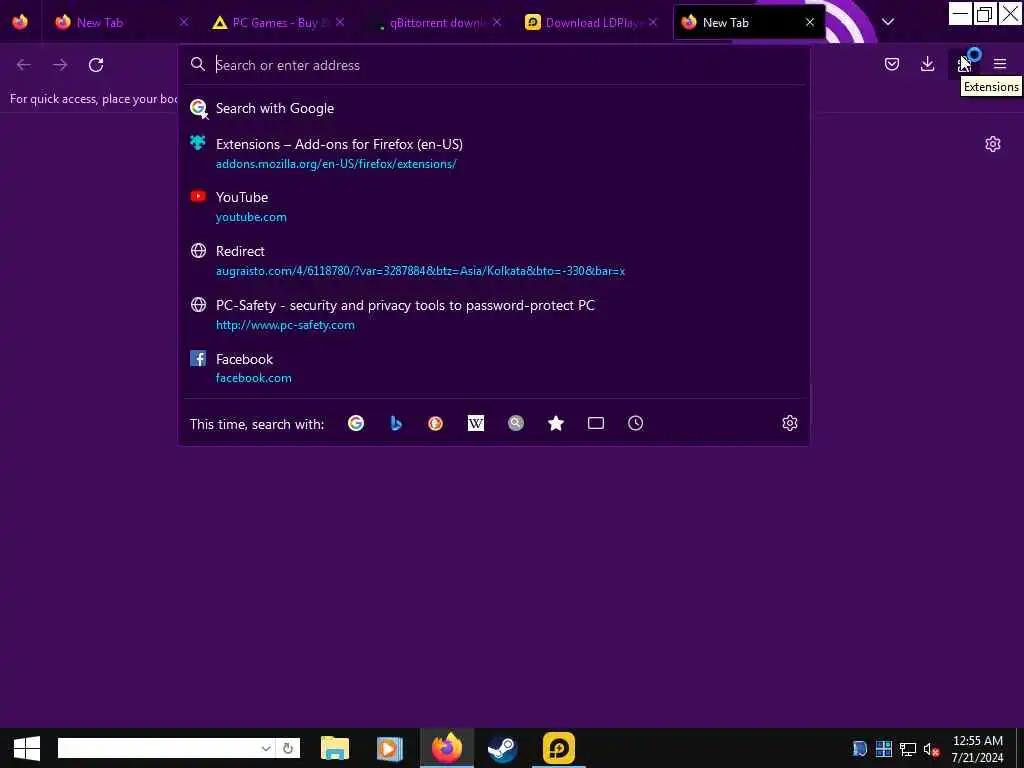Launch media player taskbar icon
1024x768 pixels.
(389, 748)
